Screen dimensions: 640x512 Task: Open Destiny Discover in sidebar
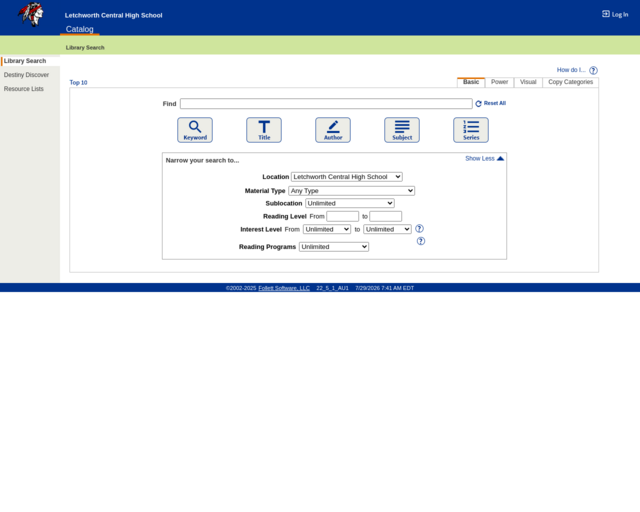point(26,75)
